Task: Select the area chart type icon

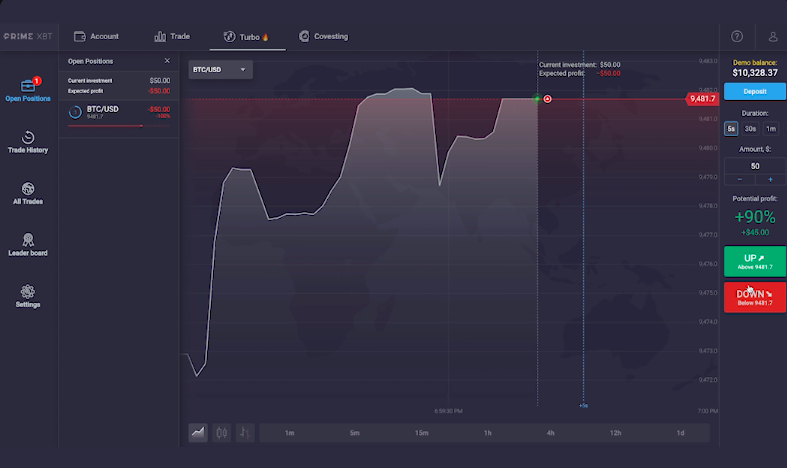Action: coord(198,432)
